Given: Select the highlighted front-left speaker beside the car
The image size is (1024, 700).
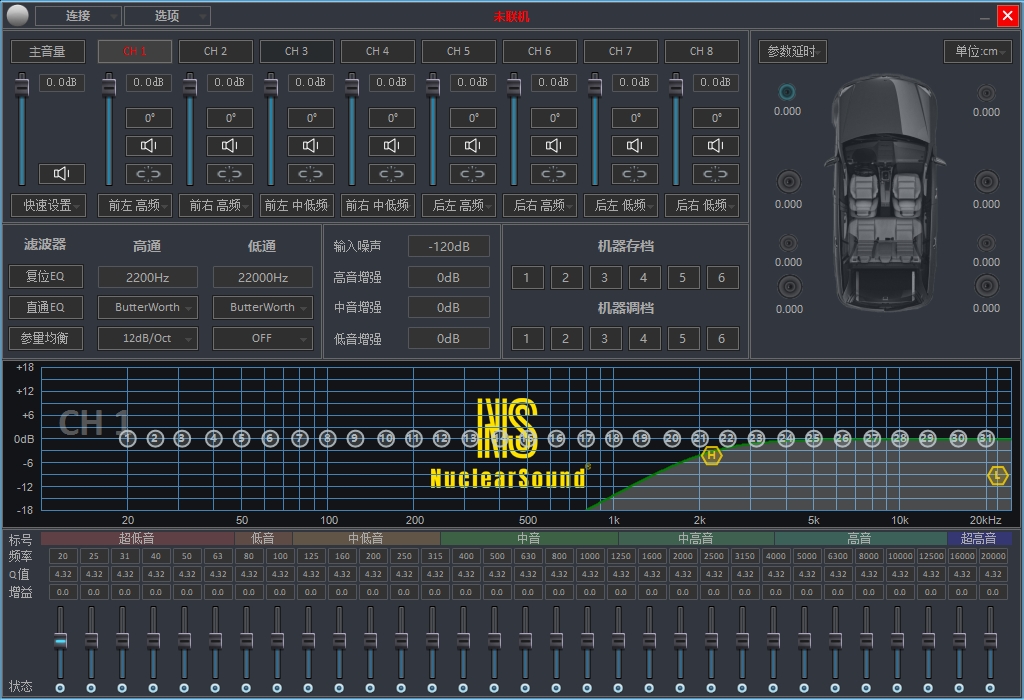Looking at the screenshot, I should (x=788, y=92).
